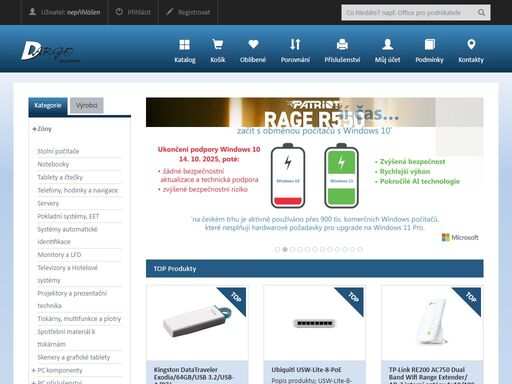Open the Kingston DataTraveler product thumbnail
This screenshot has width=512, height=384.
197,323
